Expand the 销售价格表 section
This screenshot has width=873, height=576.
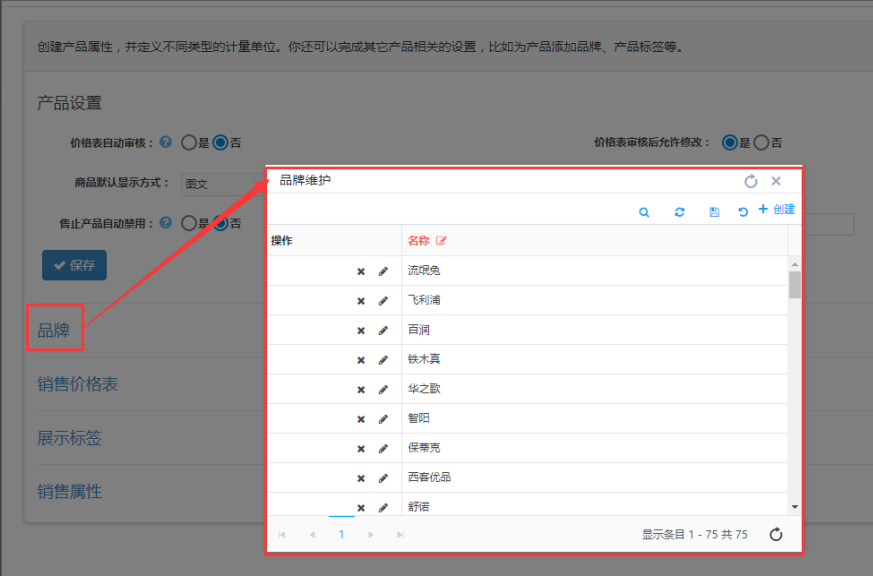(77, 385)
